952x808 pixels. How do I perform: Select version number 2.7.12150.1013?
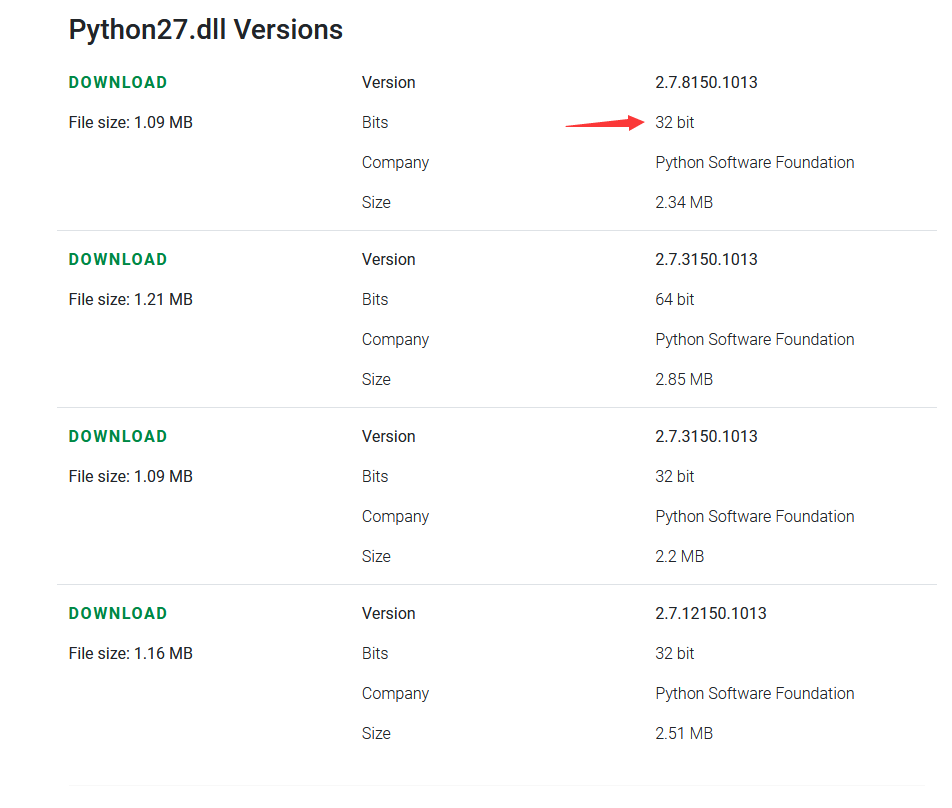(x=711, y=613)
